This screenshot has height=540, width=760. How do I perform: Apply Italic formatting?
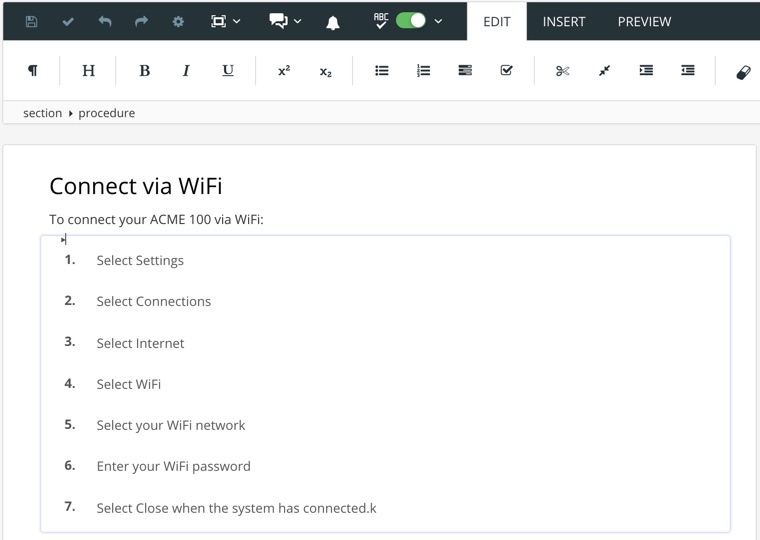tap(186, 71)
